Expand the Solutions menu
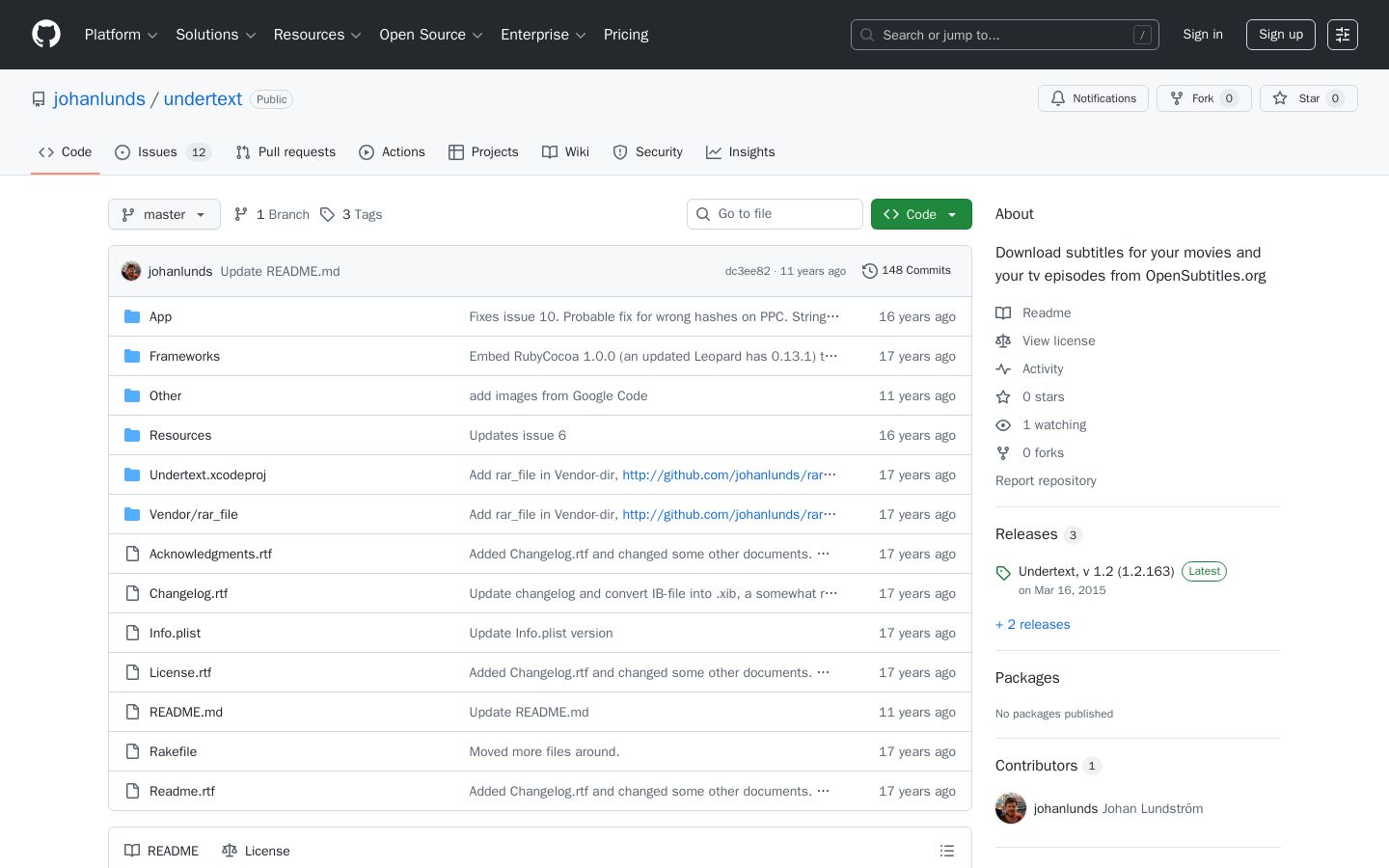 [x=216, y=35]
